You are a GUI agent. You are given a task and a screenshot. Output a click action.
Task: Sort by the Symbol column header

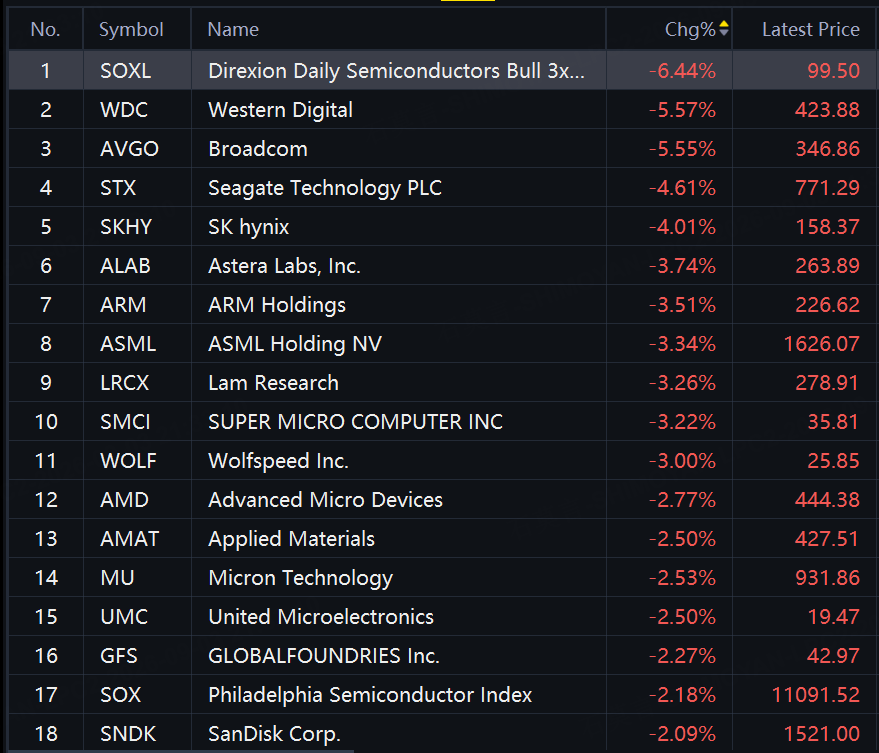131,29
